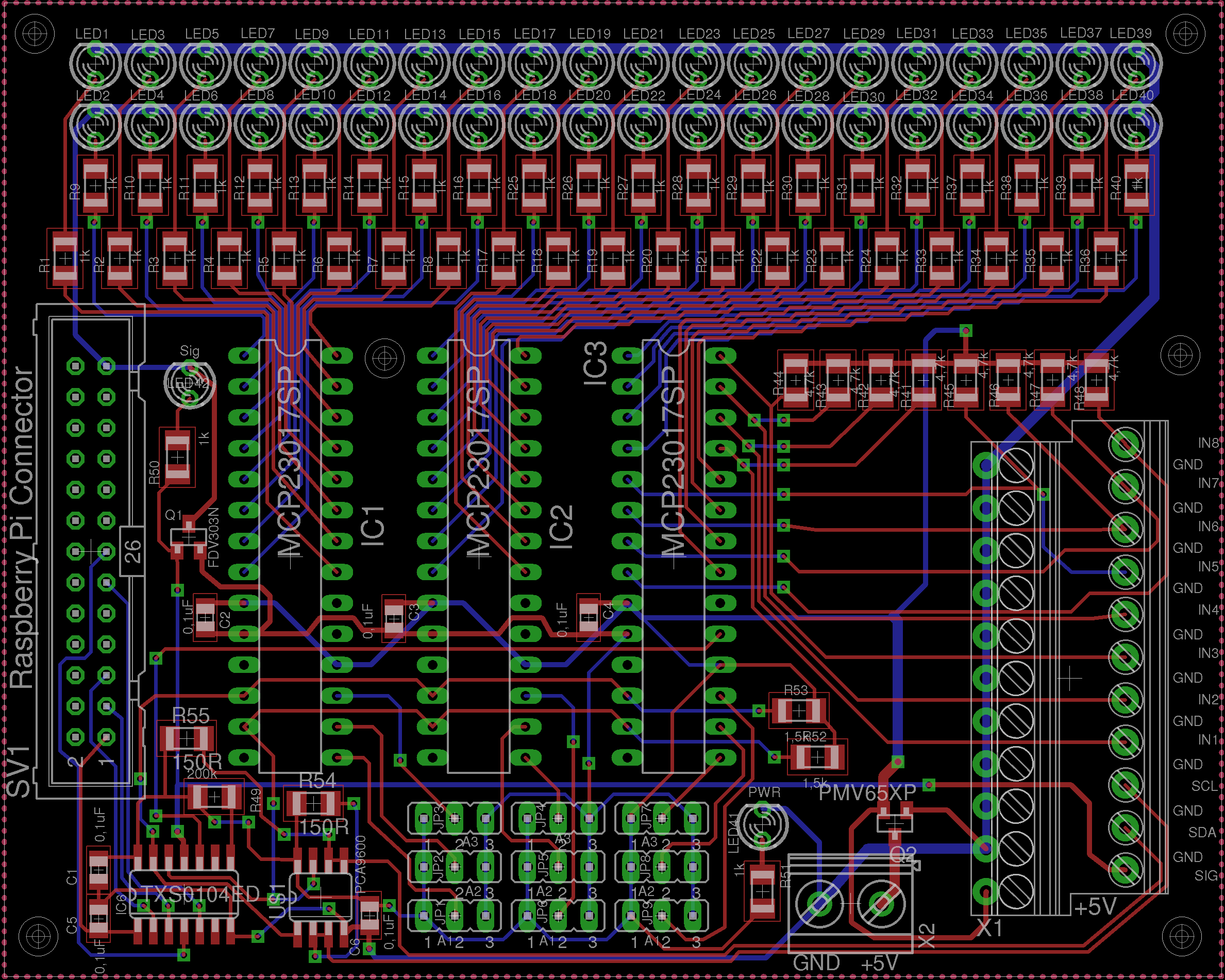Select the SV1 connector designator

pyautogui.click(x=18, y=772)
